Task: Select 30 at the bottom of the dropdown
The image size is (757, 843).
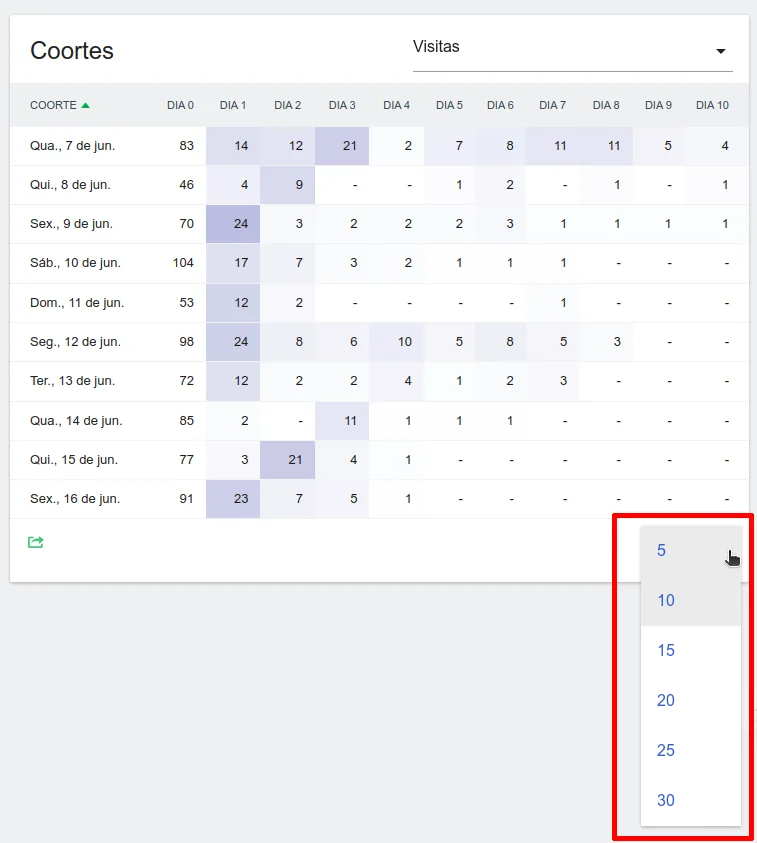Action: coord(666,800)
